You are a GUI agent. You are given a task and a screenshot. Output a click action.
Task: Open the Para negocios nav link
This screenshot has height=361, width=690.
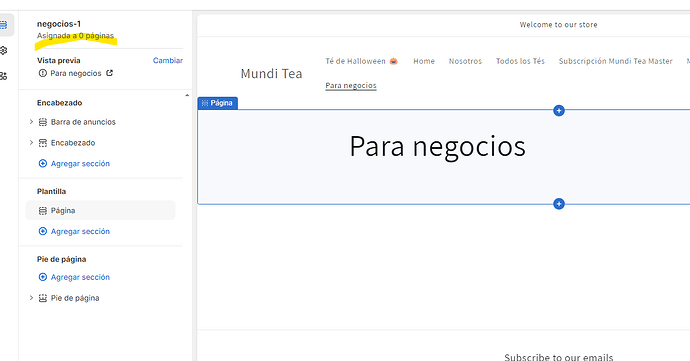pos(351,85)
